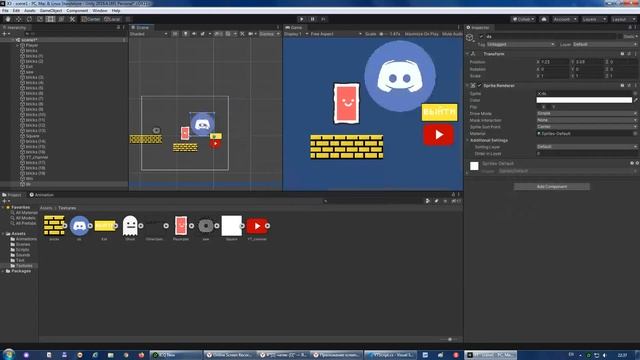The image size is (640, 360).
Task: Select the Rect tool in the toolbar
Action: (x=51, y=19)
